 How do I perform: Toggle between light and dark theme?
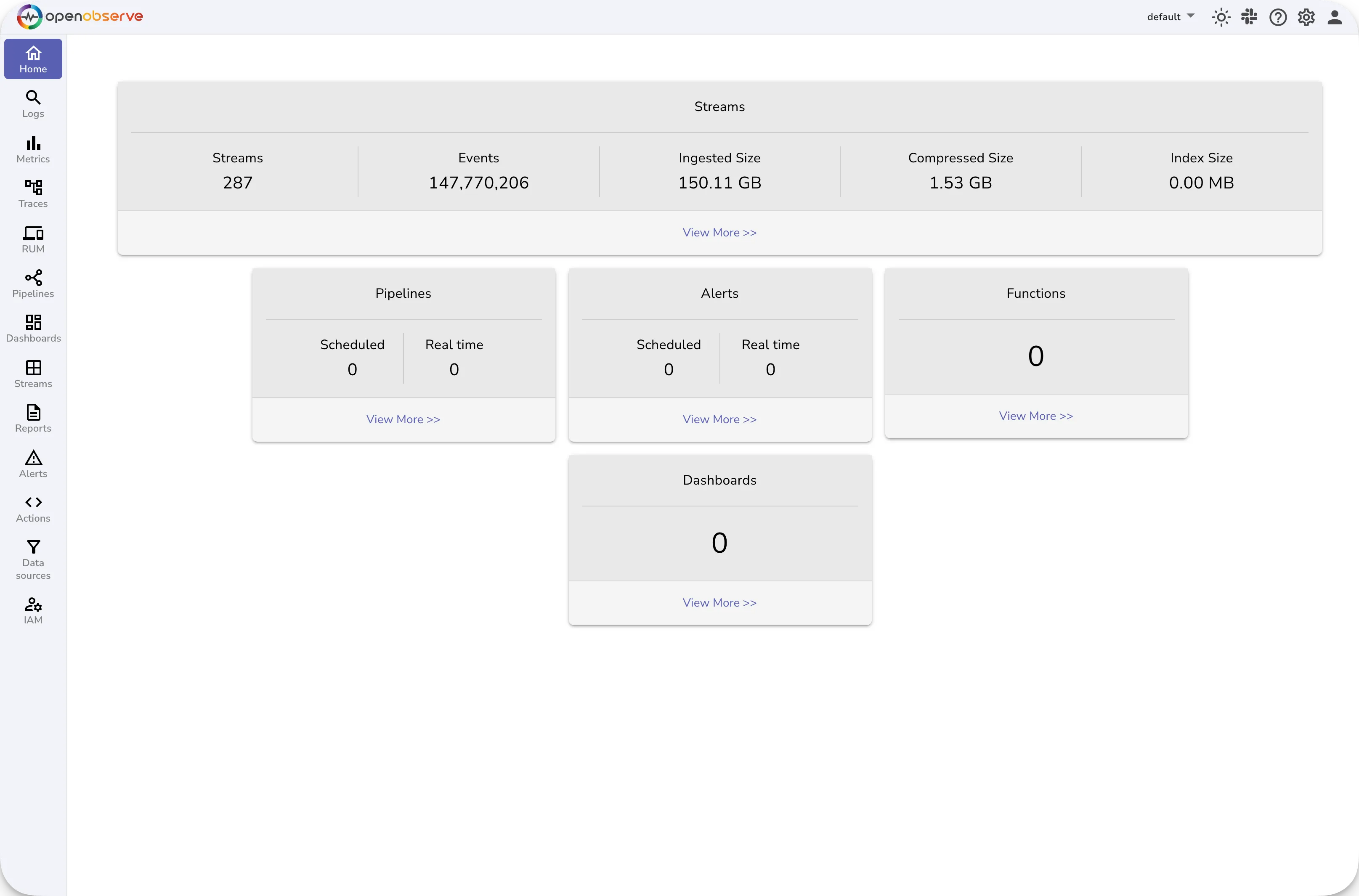coord(1221,17)
